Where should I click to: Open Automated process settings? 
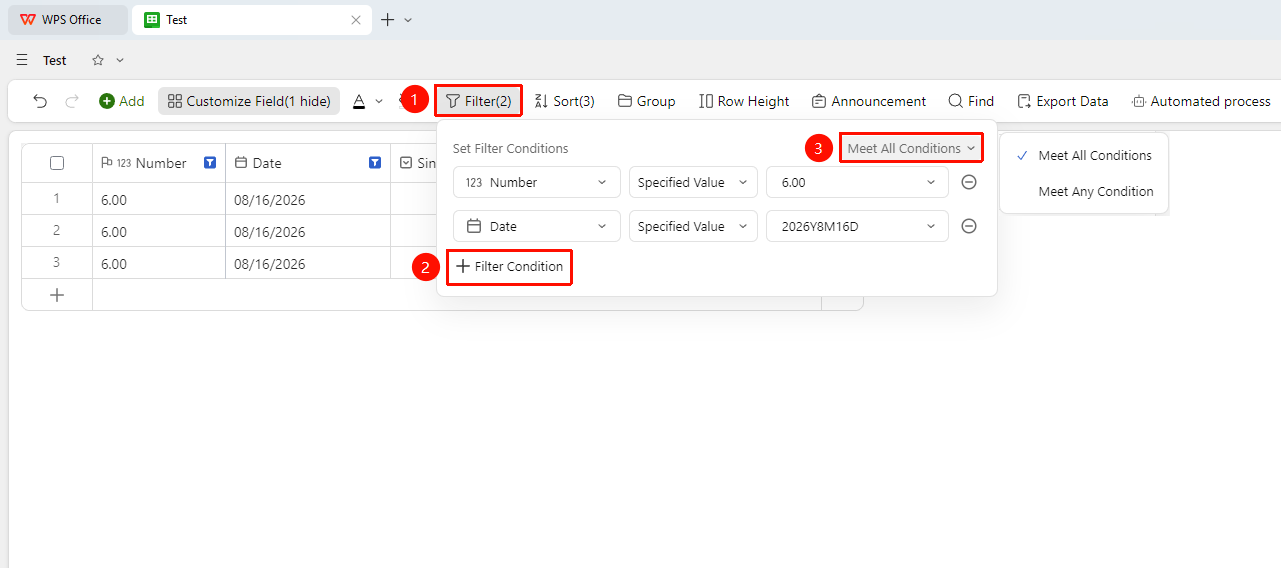click(1201, 101)
